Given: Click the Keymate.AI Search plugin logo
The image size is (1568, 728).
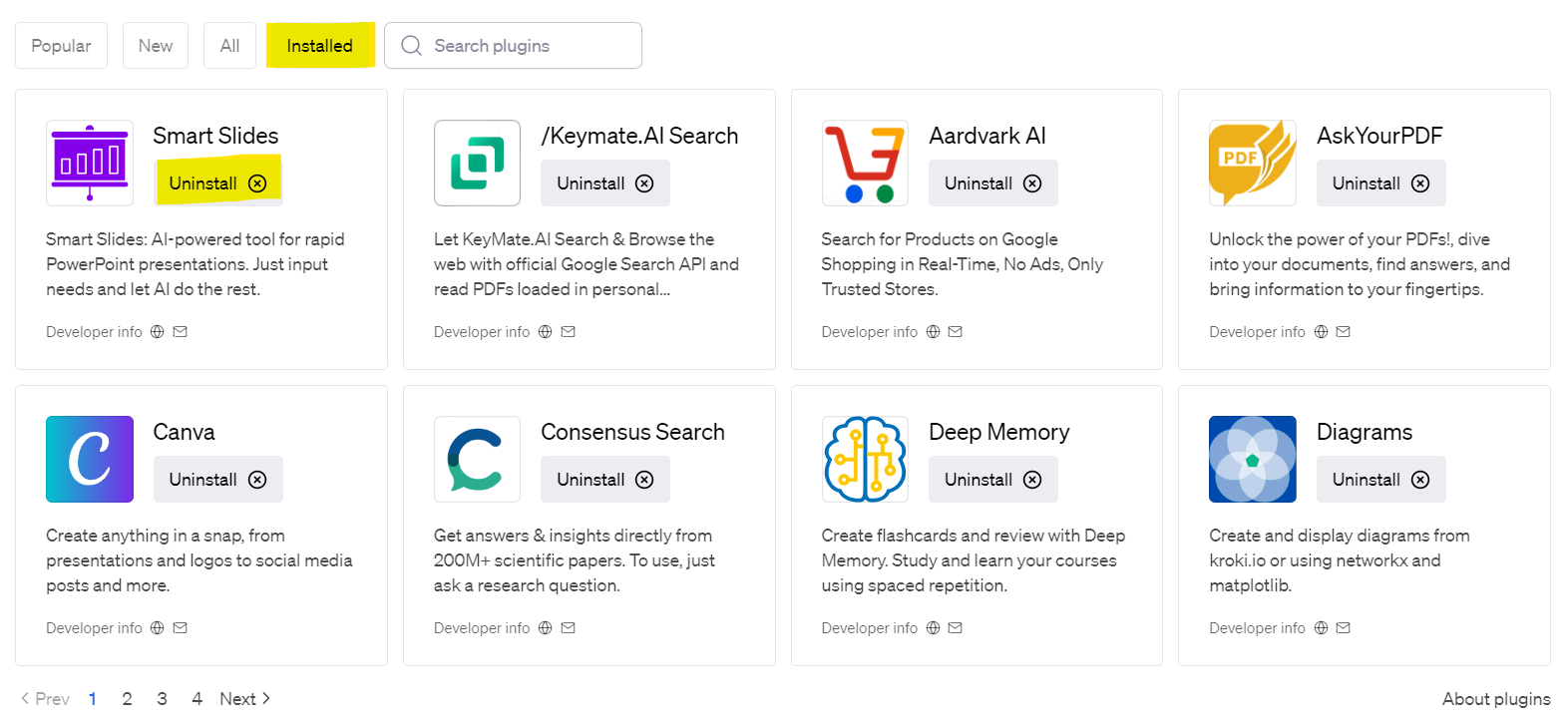Looking at the screenshot, I should coord(478,163).
